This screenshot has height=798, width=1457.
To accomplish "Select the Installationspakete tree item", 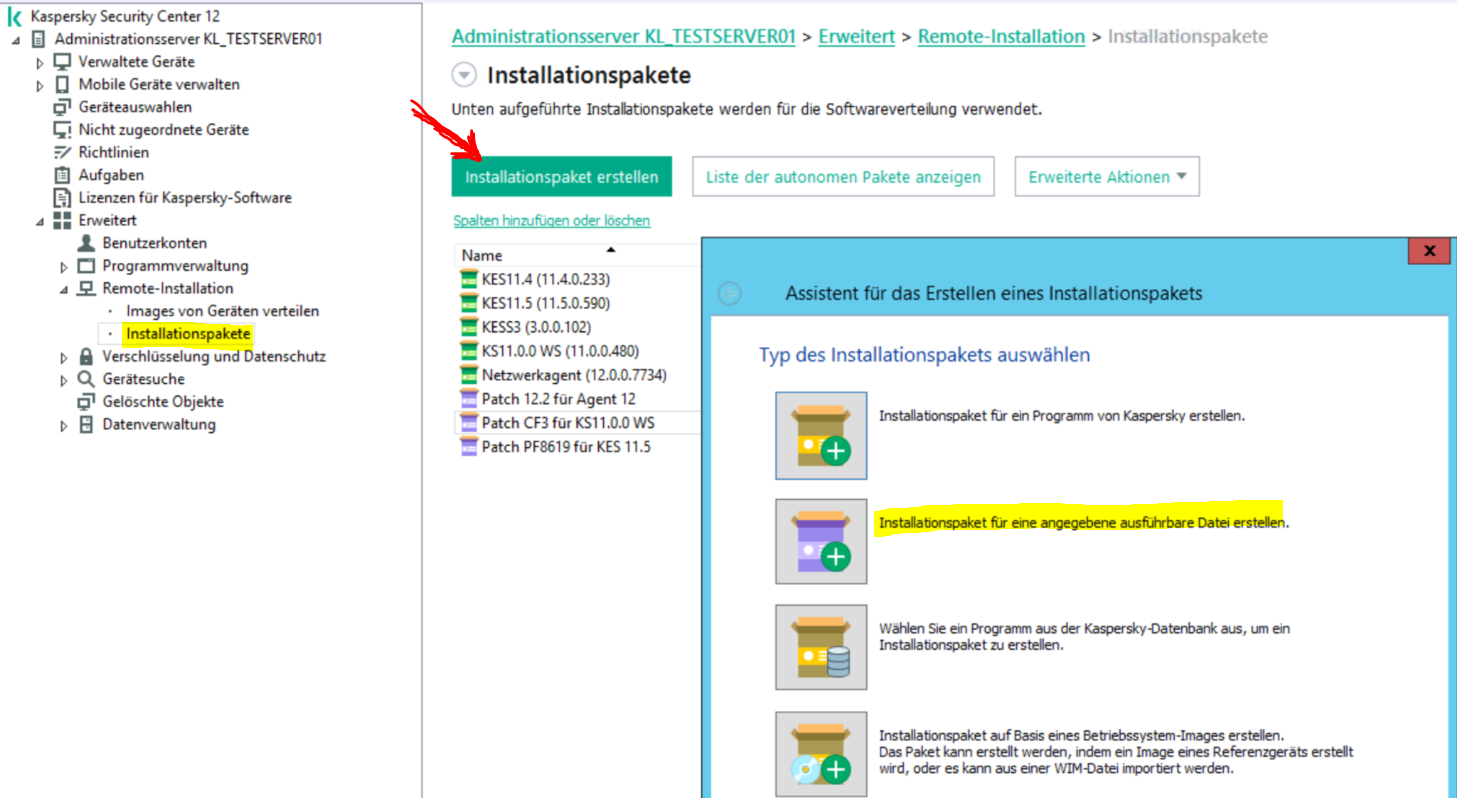I will (x=188, y=334).
